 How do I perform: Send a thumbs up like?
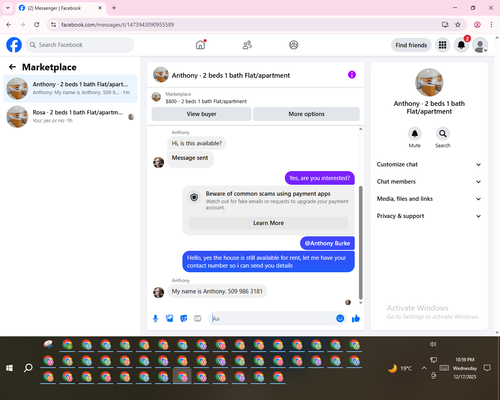[x=356, y=318]
